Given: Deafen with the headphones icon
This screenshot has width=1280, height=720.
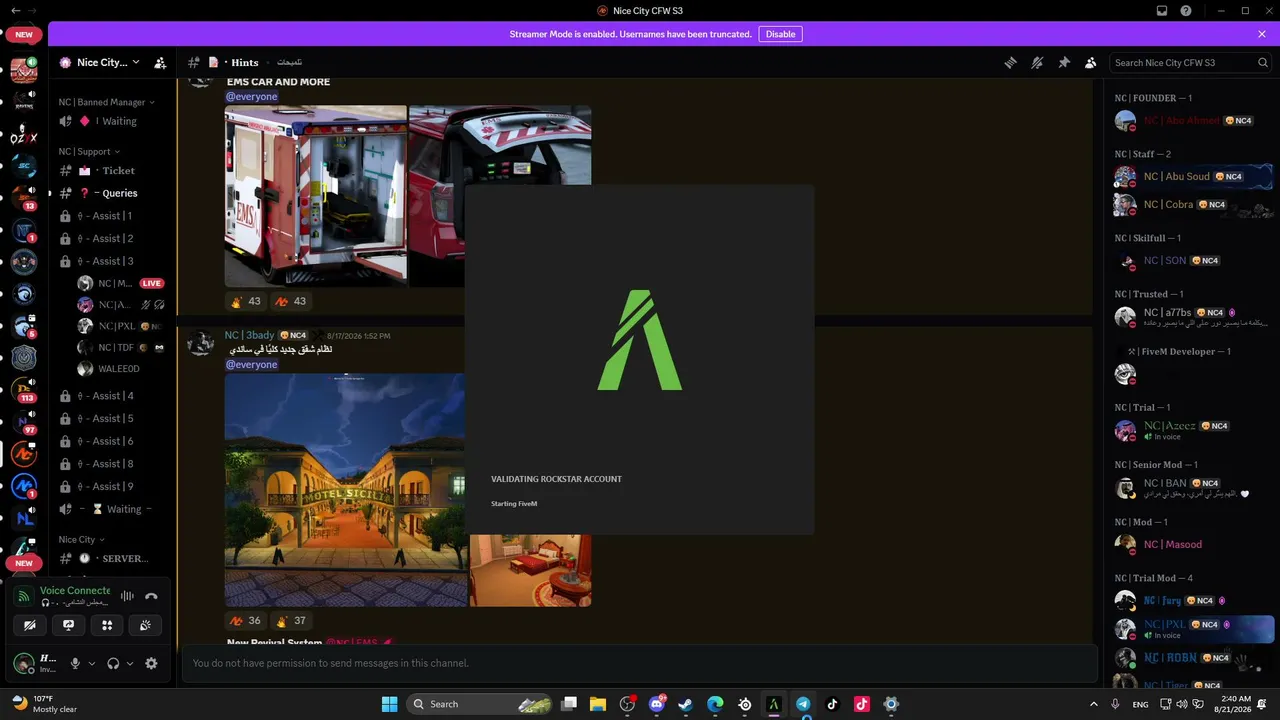Looking at the screenshot, I should [113, 663].
